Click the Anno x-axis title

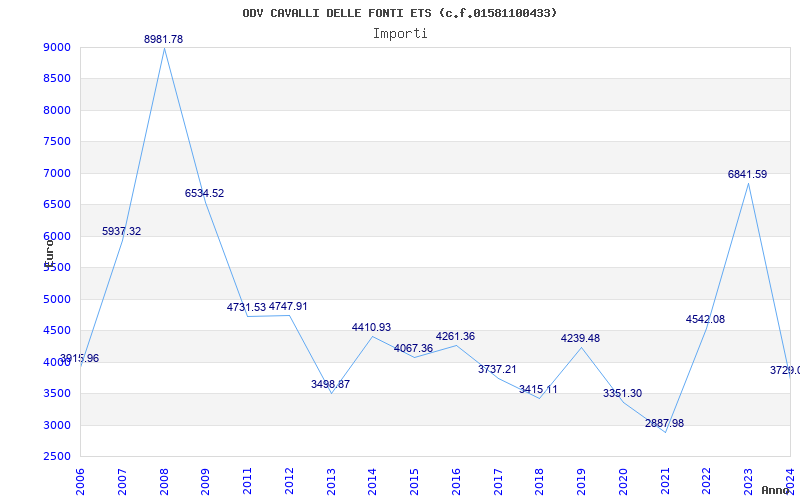(775, 490)
